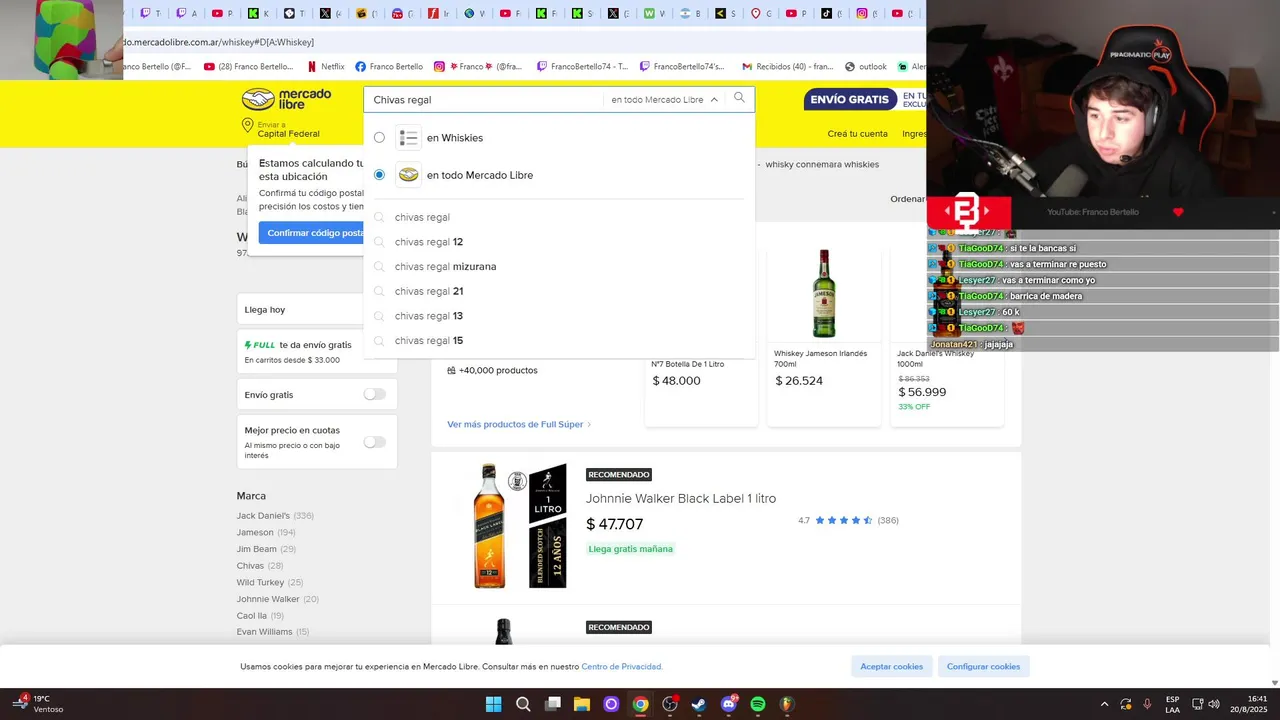
Task: Open Discord from the taskbar
Action: [x=729, y=704]
